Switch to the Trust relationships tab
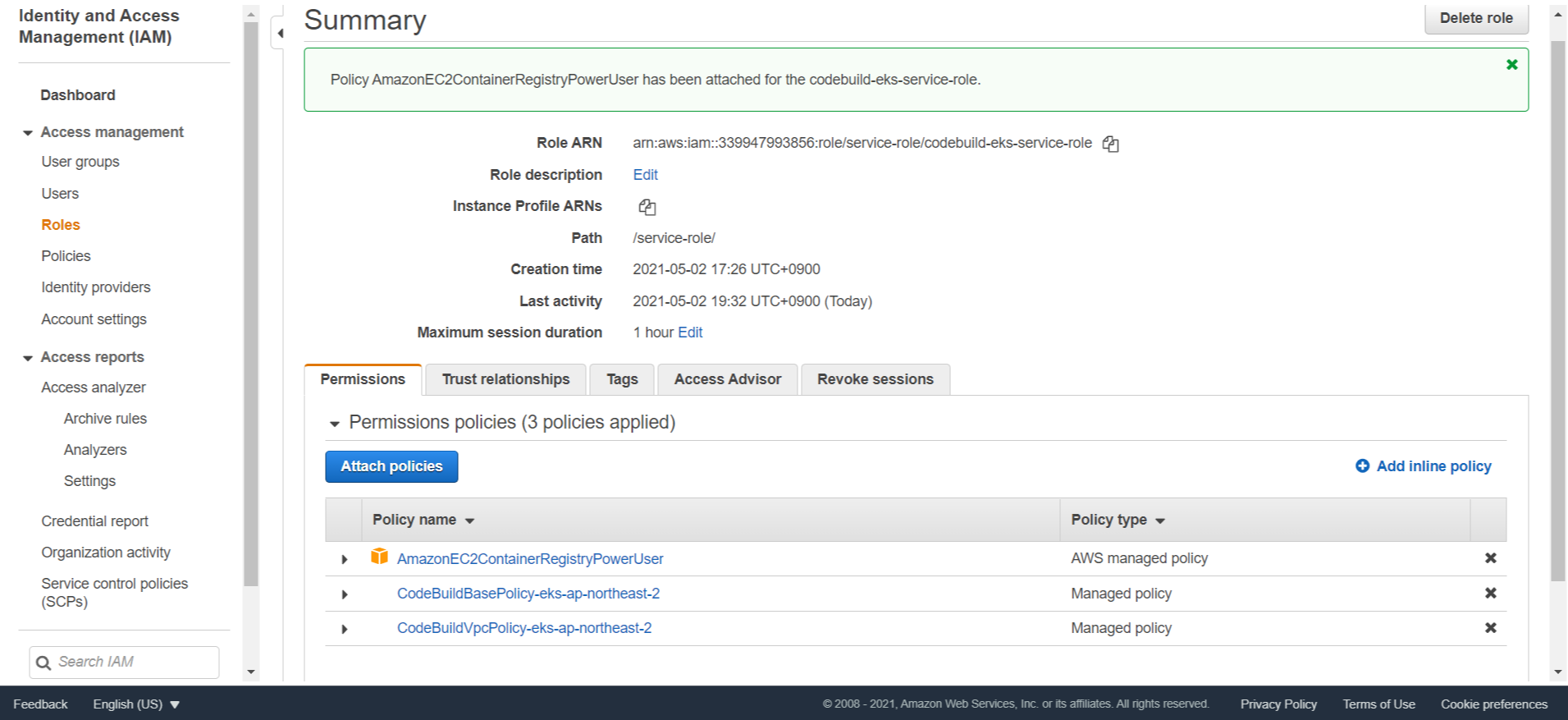Screen dimensions: 1568x720 pyautogui.click(x=505, y=379)
